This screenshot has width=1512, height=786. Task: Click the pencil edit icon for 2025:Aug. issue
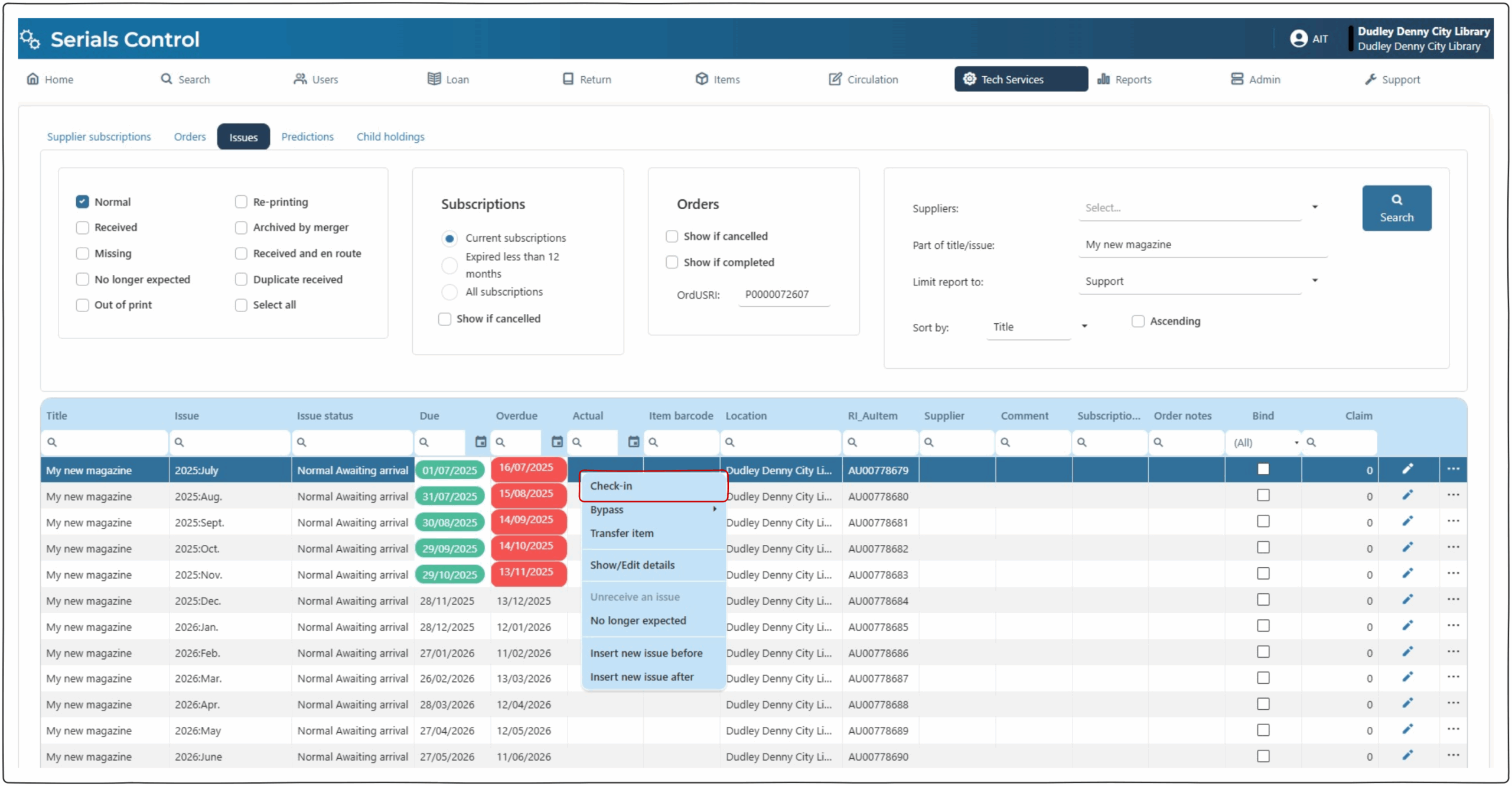[1407, 495]
